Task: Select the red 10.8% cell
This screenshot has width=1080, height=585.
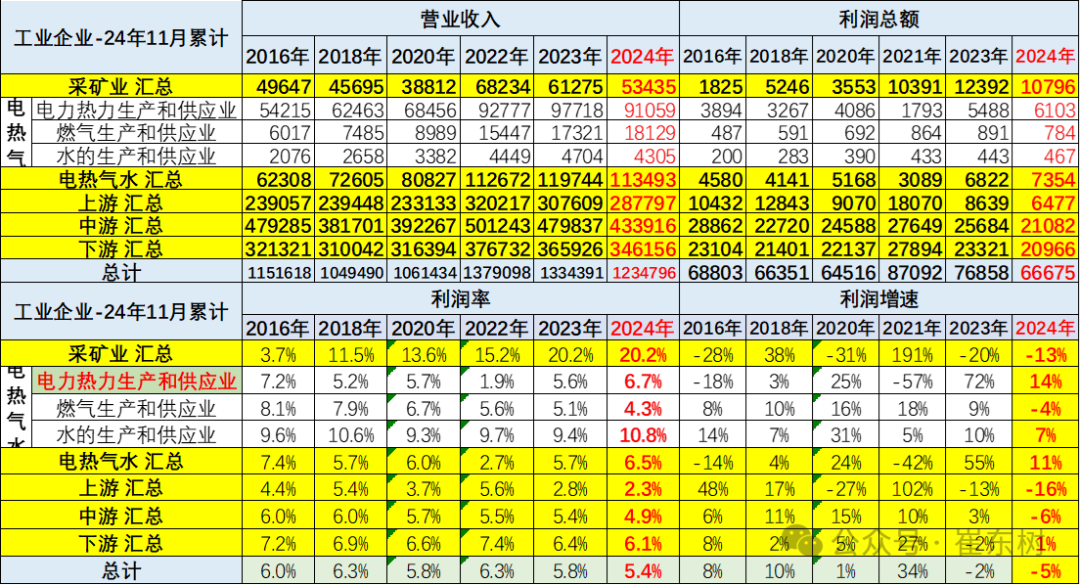Action: point(645,436)
